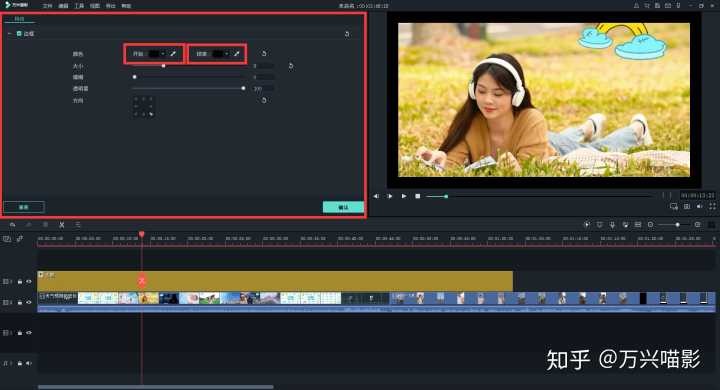Viewport: 720px width, 390px height.
Task: Open the end color dropdown arrow
Action: click(x=226, y=54)
